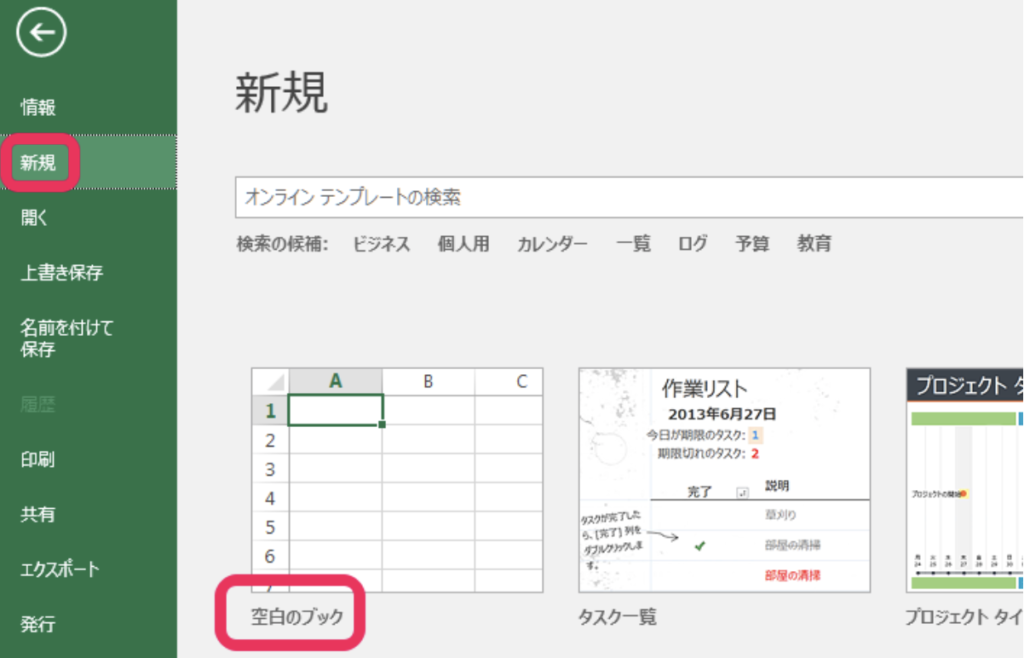Select 発行 in the sidebar

(x=38, y=624)
